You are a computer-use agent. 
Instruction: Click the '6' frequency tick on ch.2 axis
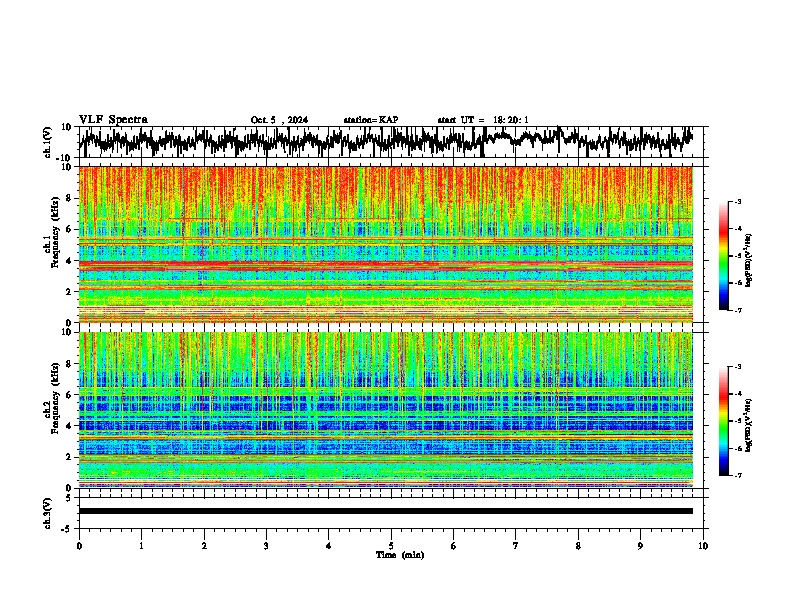point(69,395)
